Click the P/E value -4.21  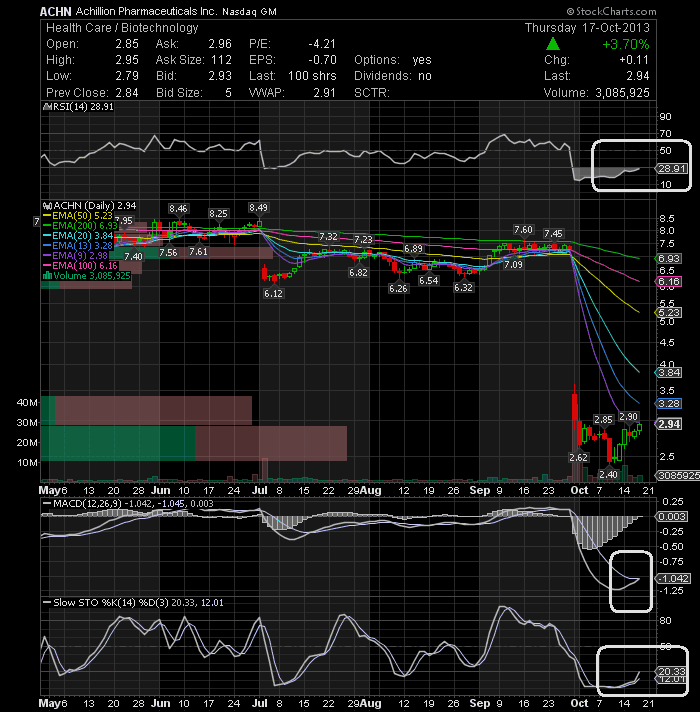click(322, 44)
